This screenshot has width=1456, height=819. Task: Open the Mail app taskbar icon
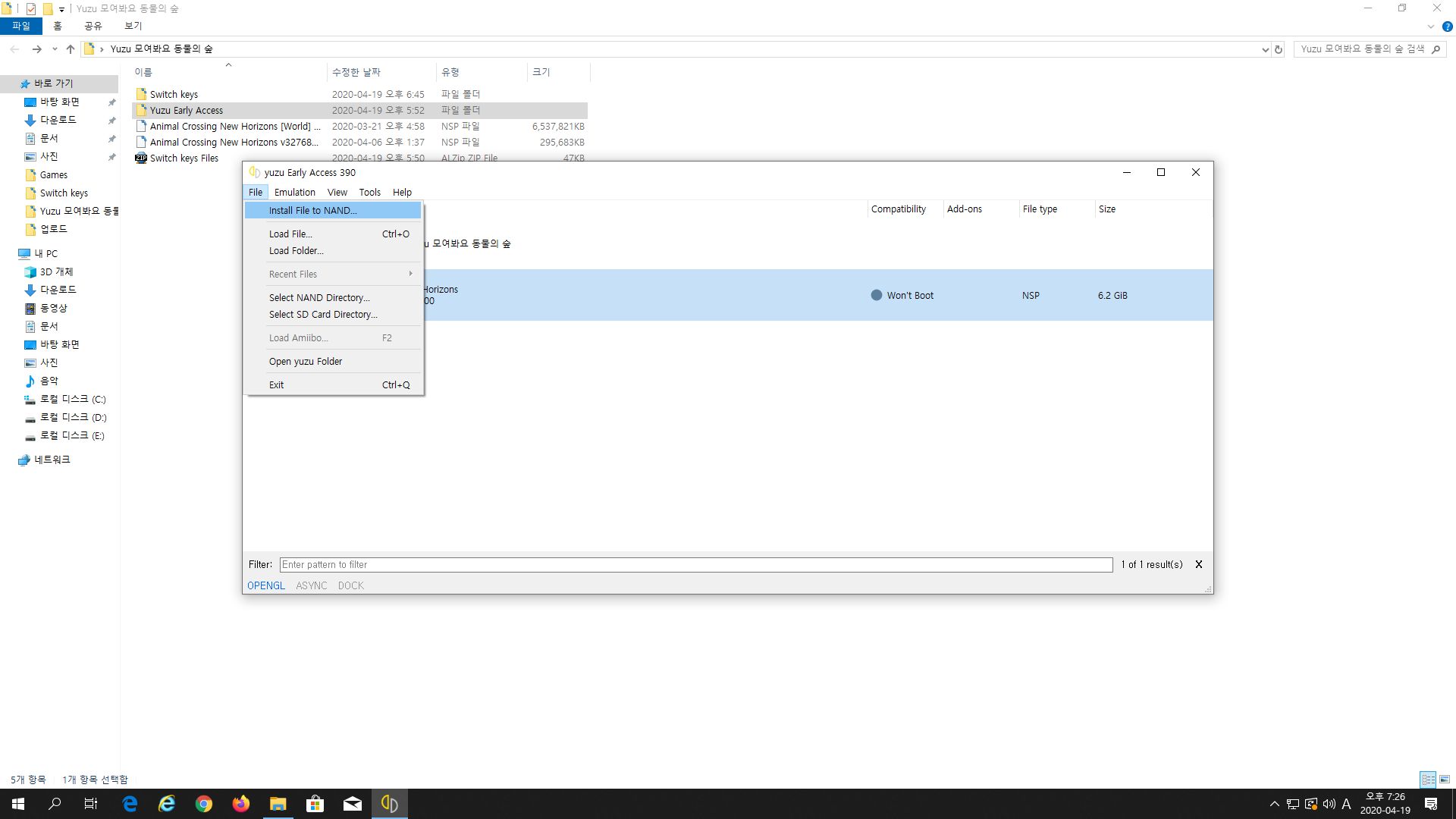352,804
